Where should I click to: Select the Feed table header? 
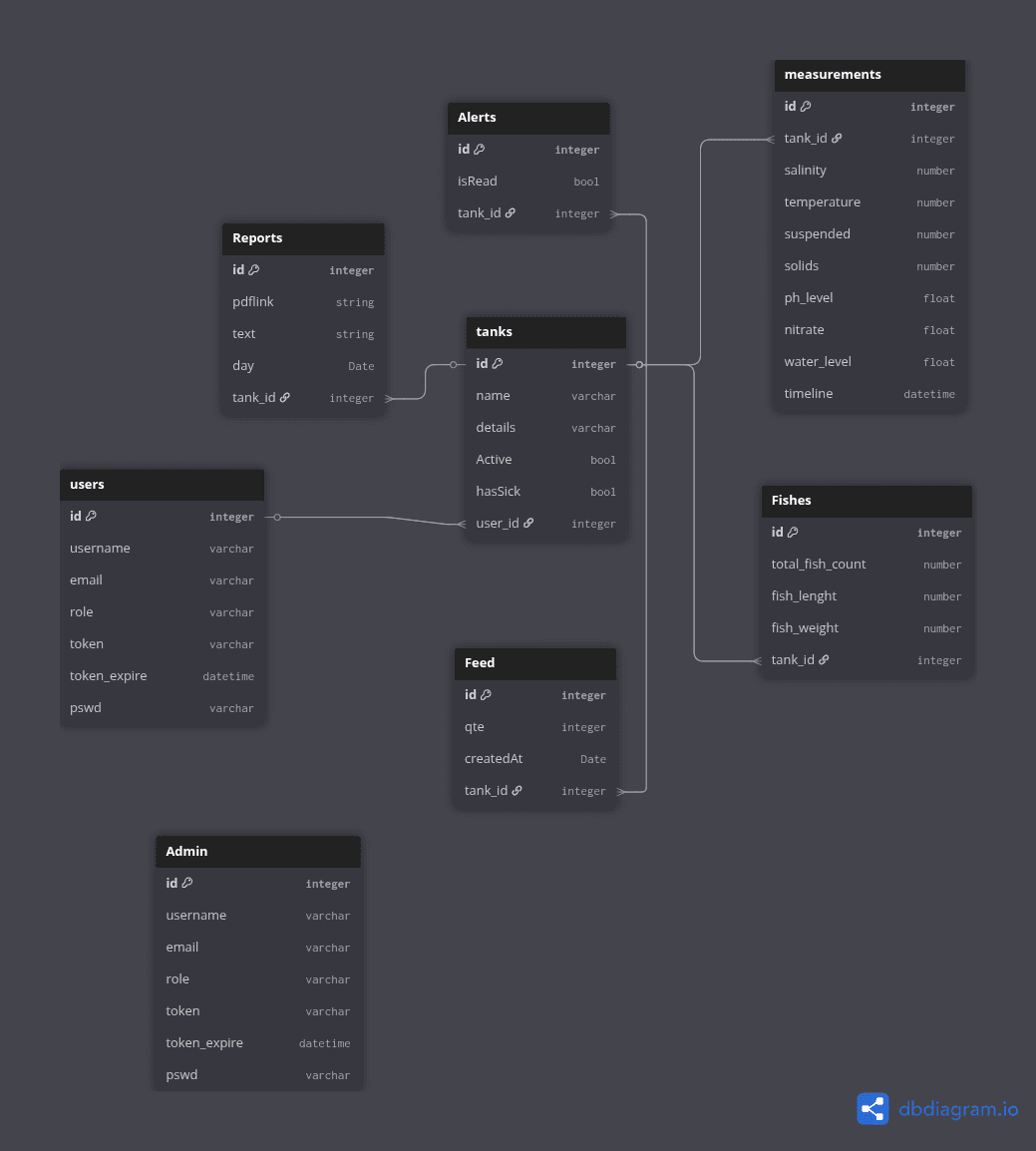[x=534, y=663]
